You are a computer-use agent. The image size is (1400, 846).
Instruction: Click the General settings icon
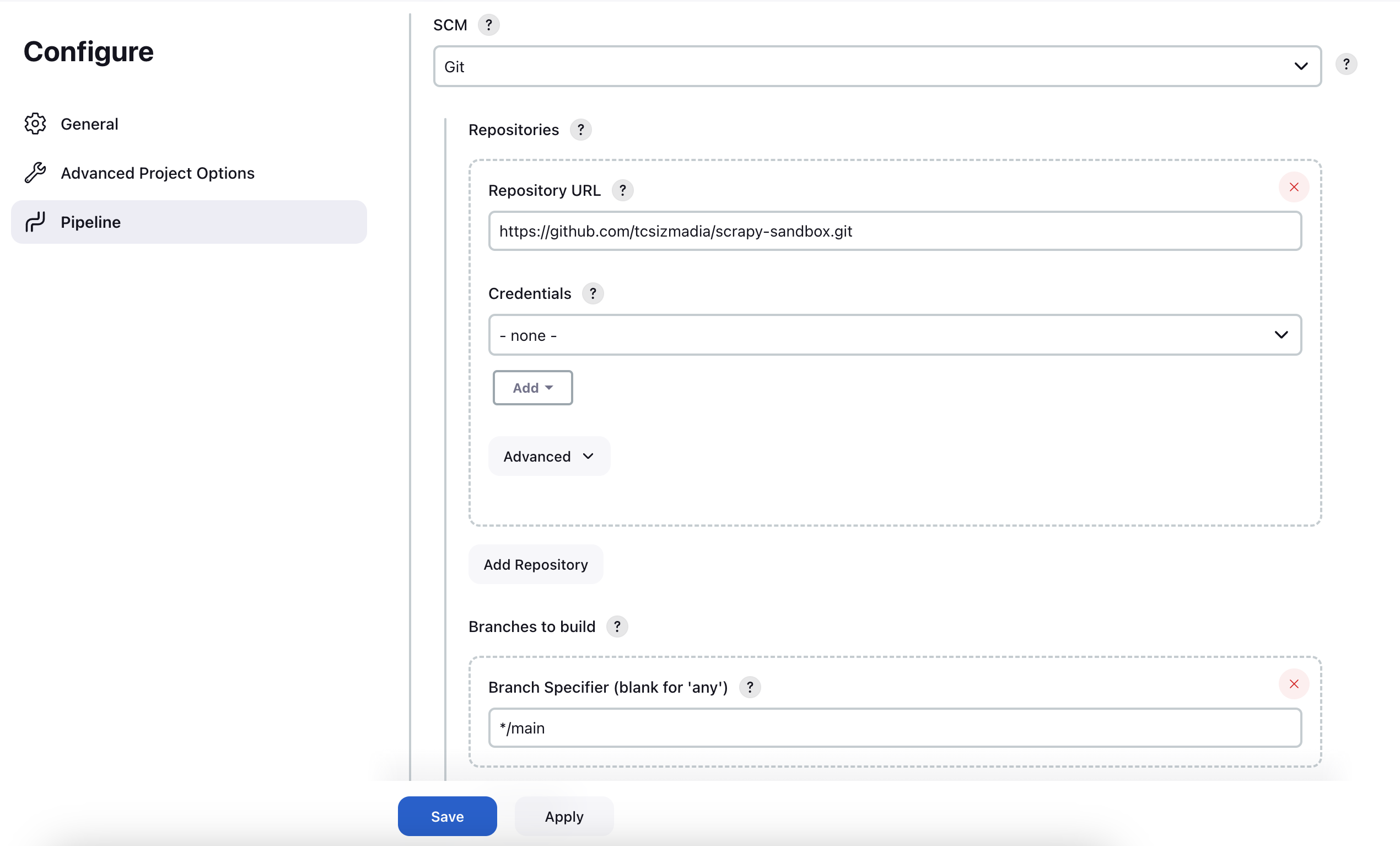point(36,123)
